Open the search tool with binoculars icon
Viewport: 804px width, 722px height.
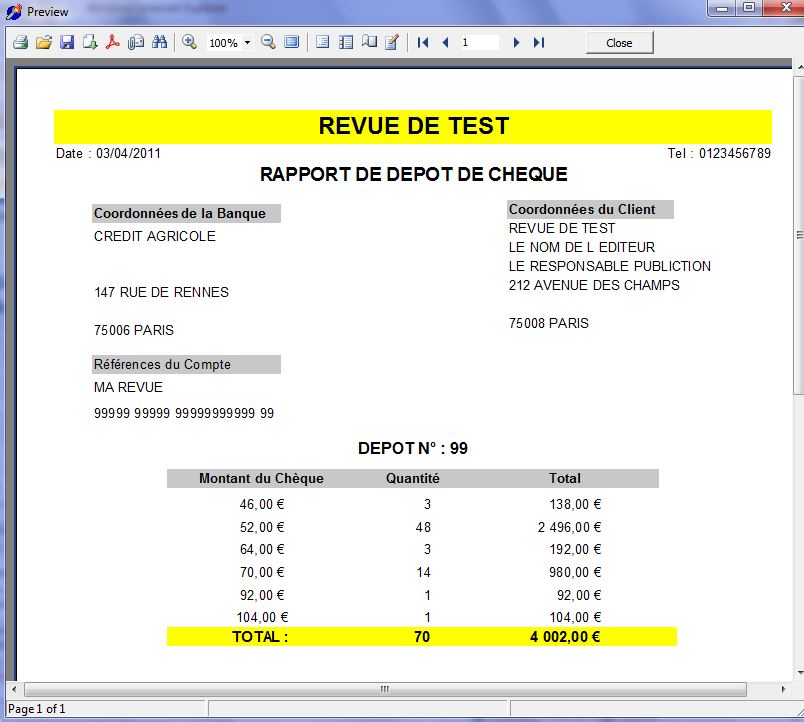(x=161, y=42)
